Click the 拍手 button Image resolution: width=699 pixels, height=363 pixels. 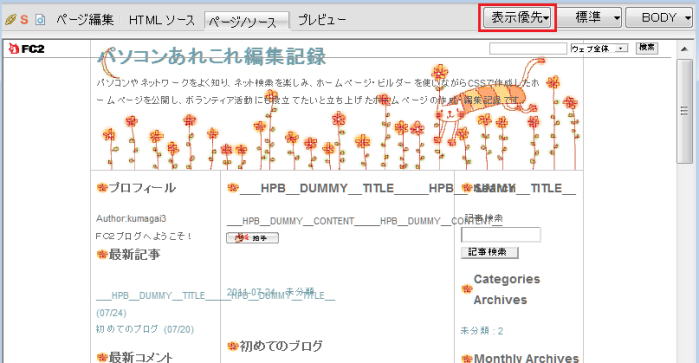pos(252,238)
